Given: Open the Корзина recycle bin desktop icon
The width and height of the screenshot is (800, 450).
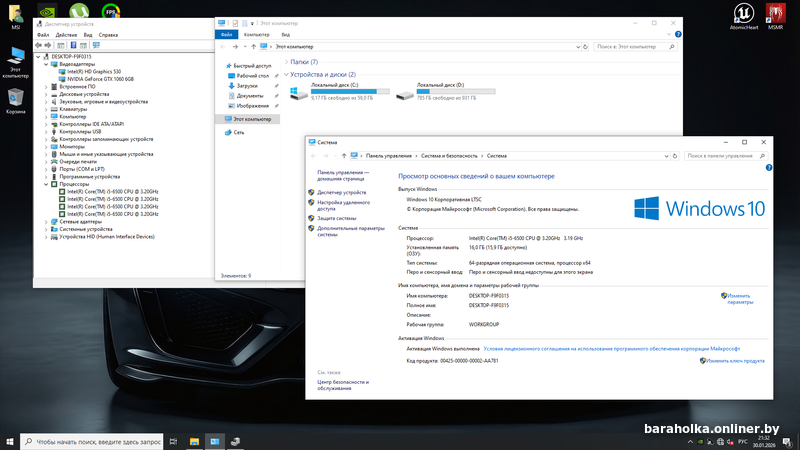Looking at the screenshot, I should point(16,98).
